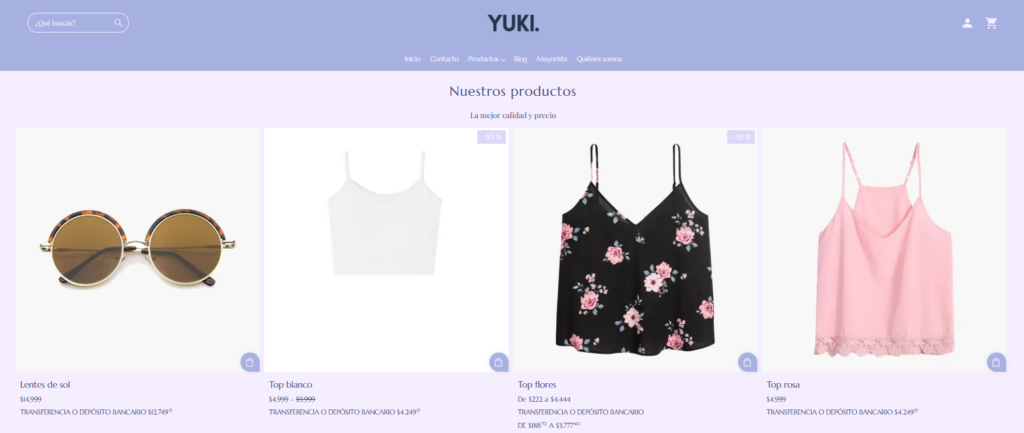The height and width of the screenshot is (433, 1024).
Task: Add Top rosa via bag icon
Action: (996, 362)
